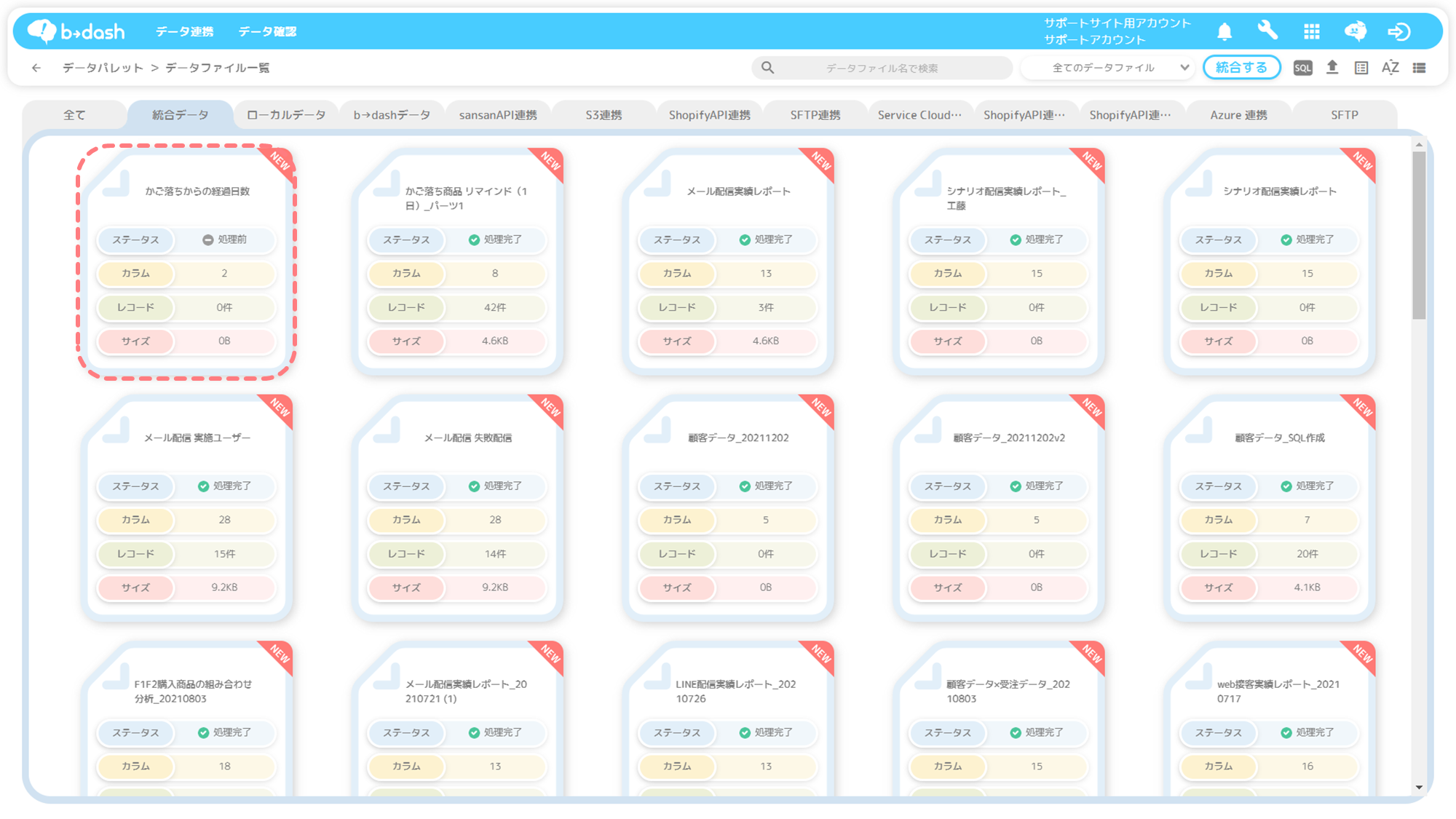Open the 全てのデータファイル dropdown

point(1109,68)
